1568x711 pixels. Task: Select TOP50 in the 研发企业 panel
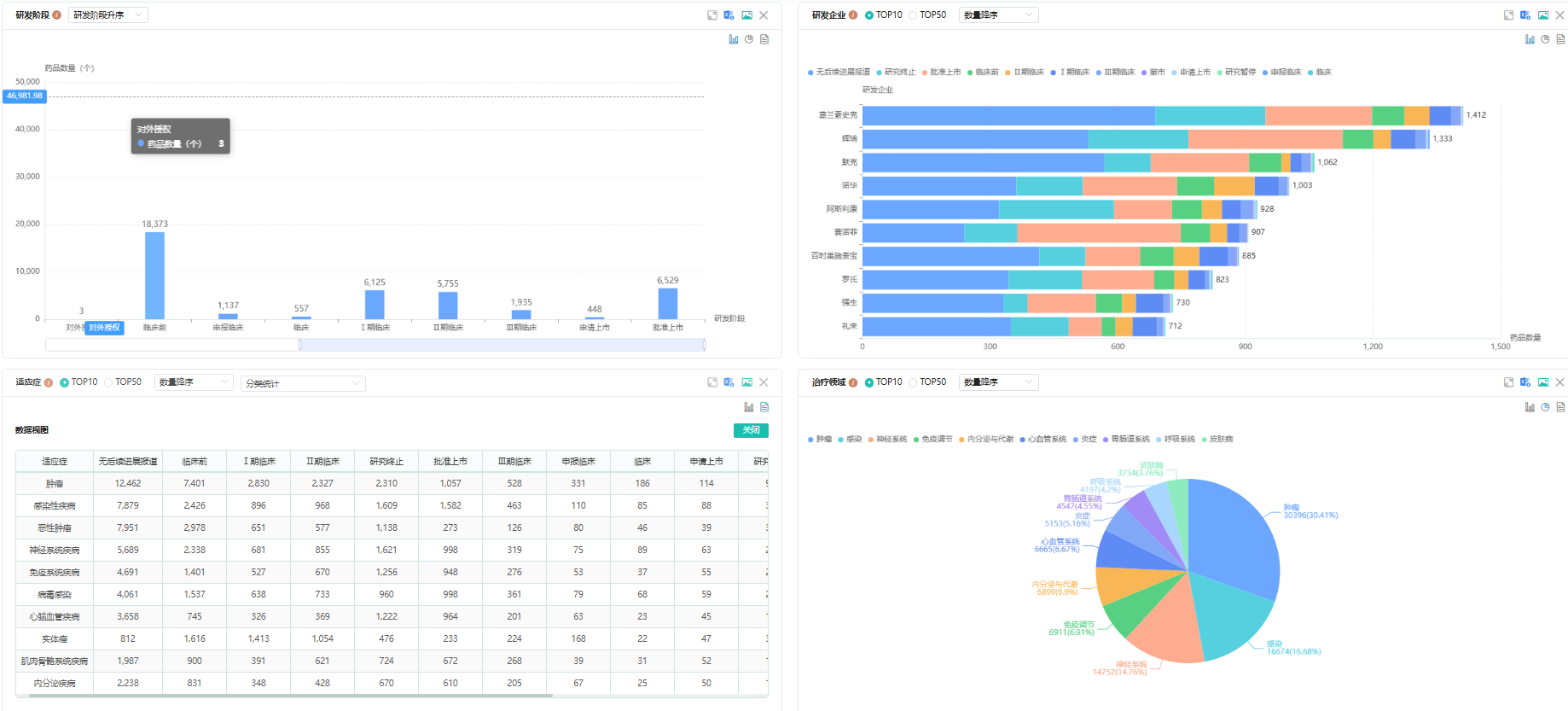tap(914, 15)
